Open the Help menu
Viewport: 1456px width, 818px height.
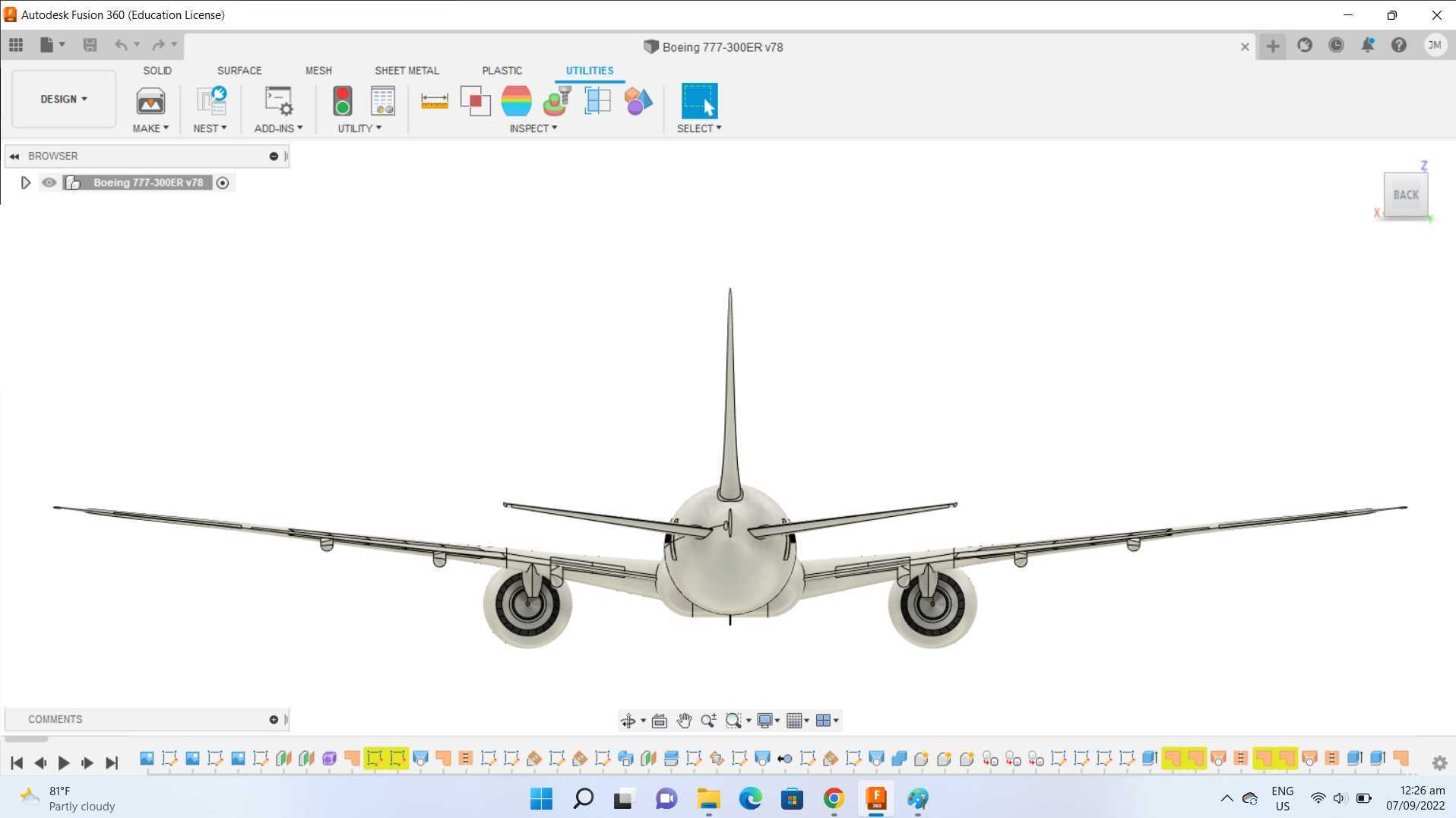click(1399, 46)
